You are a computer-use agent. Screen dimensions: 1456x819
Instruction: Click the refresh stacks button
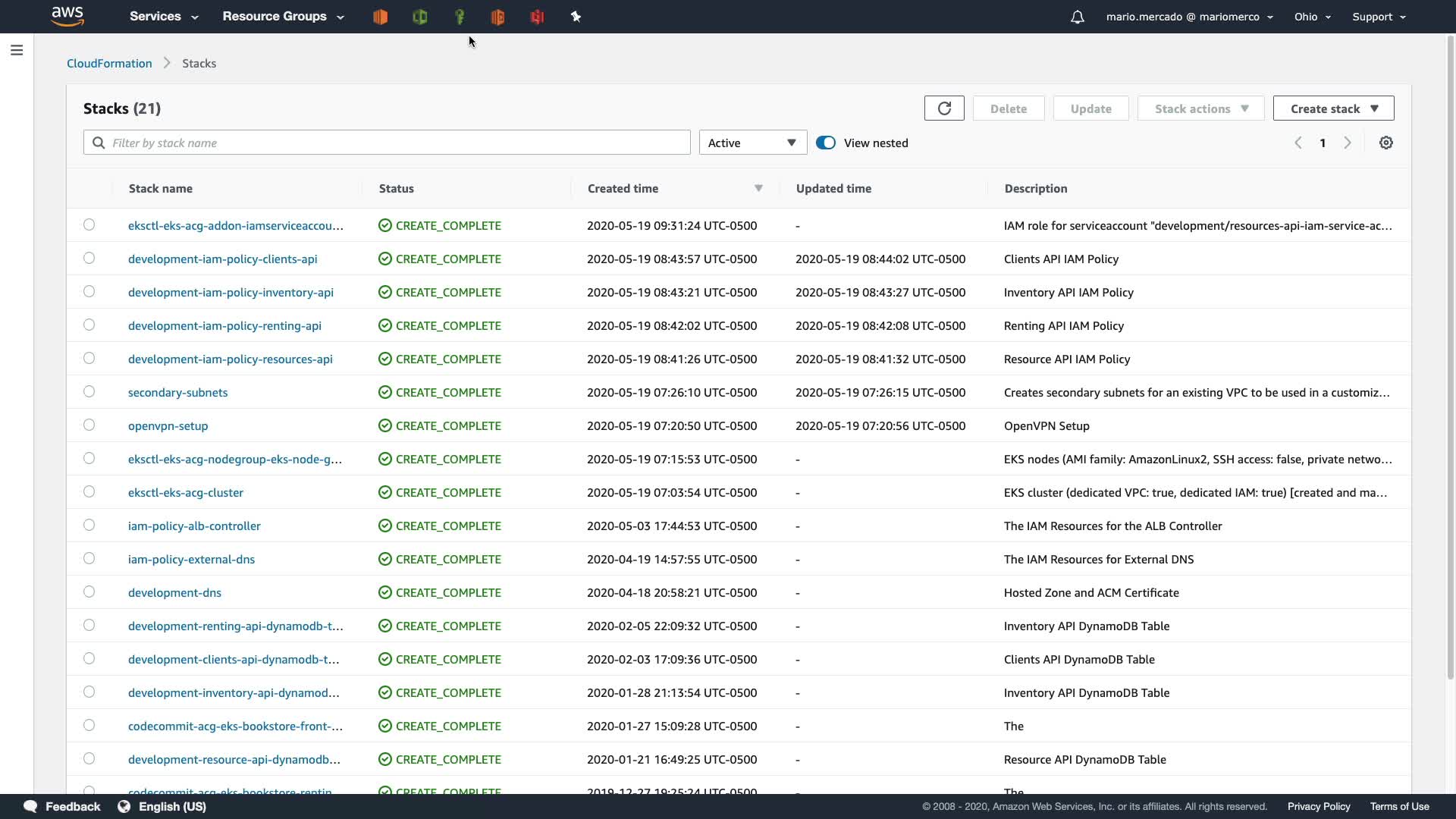coord(944,108)
